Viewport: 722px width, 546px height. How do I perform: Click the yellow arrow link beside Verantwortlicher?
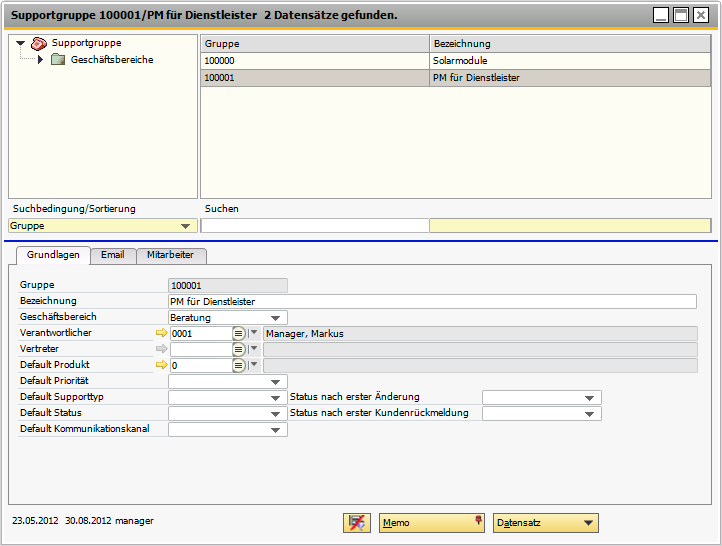[161, 334]
